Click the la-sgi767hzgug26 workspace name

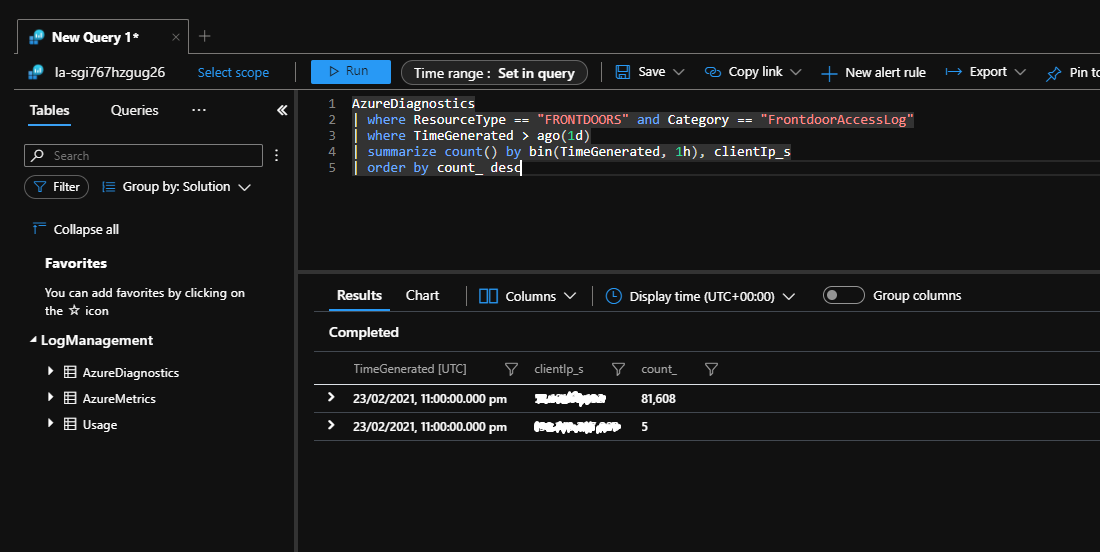point(110,72)
